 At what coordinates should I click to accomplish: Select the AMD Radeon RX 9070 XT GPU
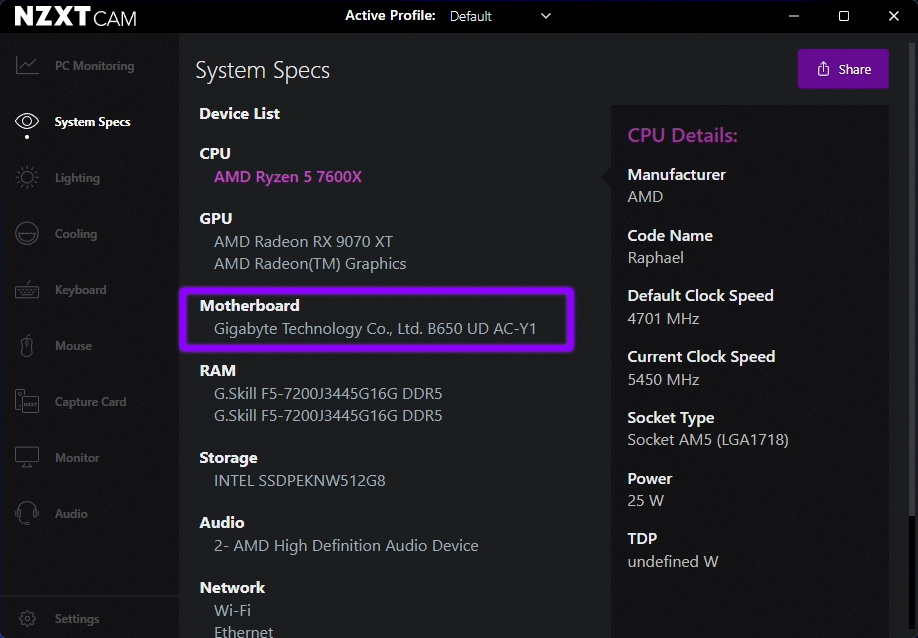[302, 241]
